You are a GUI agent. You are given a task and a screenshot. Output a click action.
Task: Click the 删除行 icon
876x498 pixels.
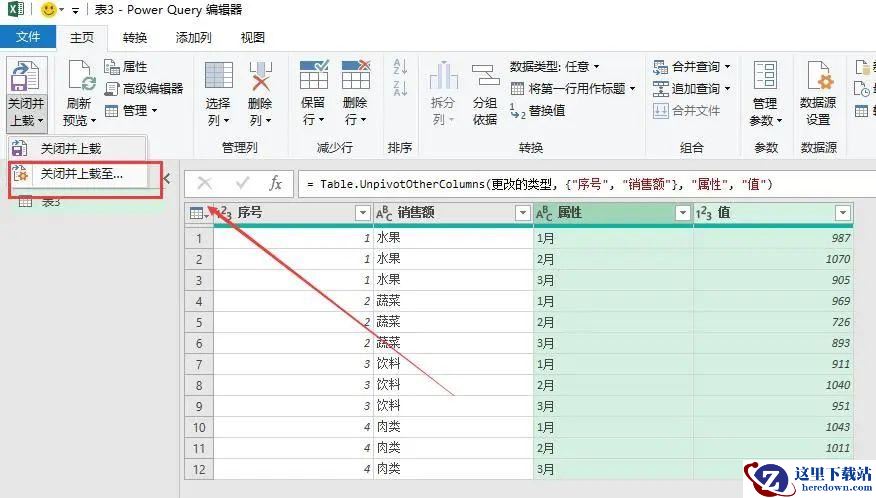[x=356, y=75]
